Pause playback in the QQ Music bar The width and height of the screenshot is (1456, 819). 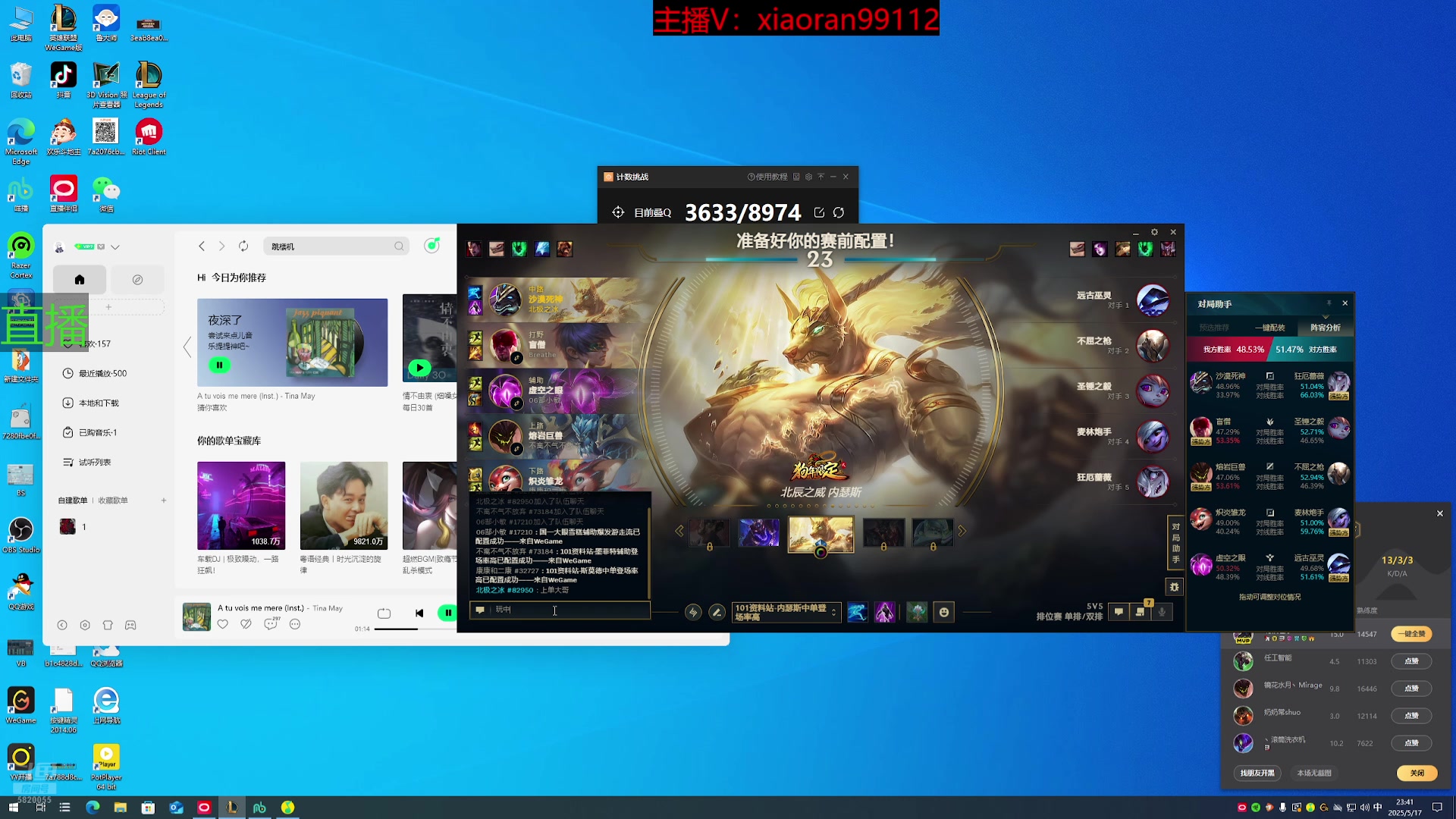448,613
